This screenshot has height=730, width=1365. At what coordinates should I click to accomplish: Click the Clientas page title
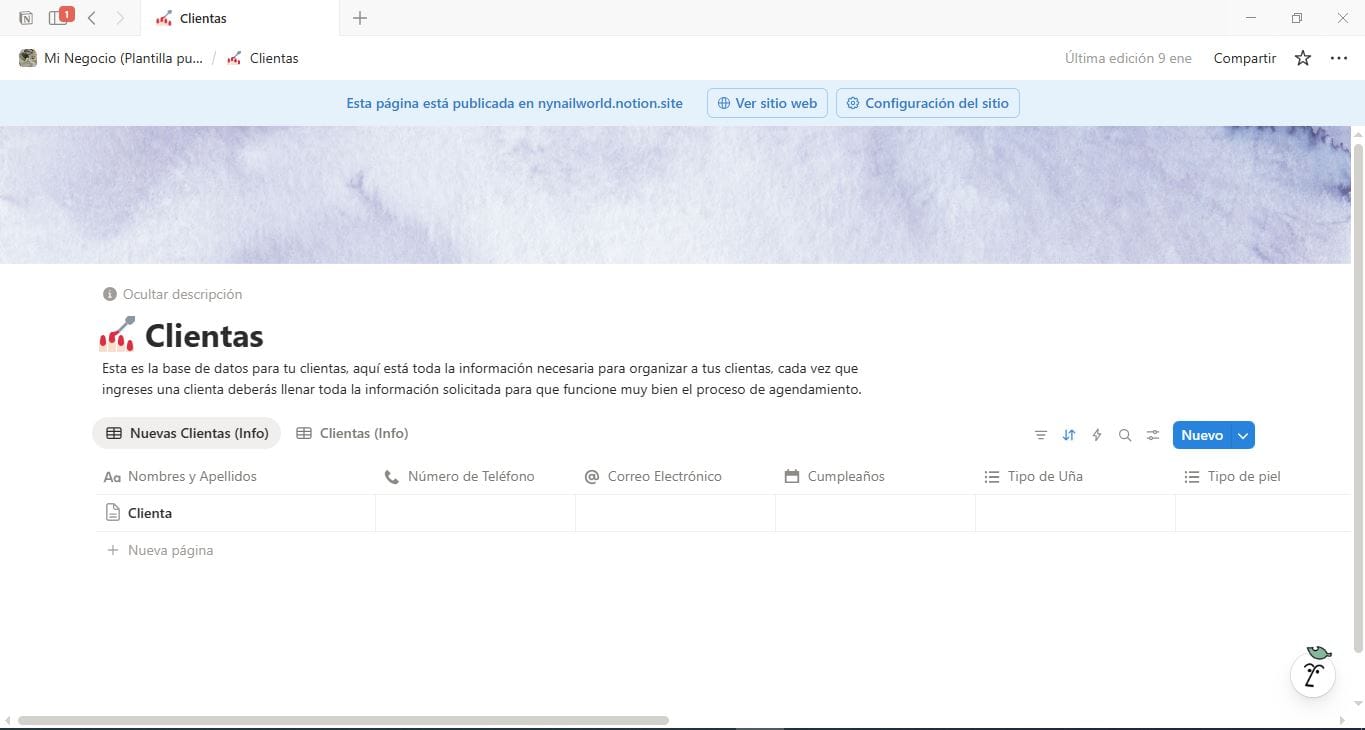click(x=204, y=335)
